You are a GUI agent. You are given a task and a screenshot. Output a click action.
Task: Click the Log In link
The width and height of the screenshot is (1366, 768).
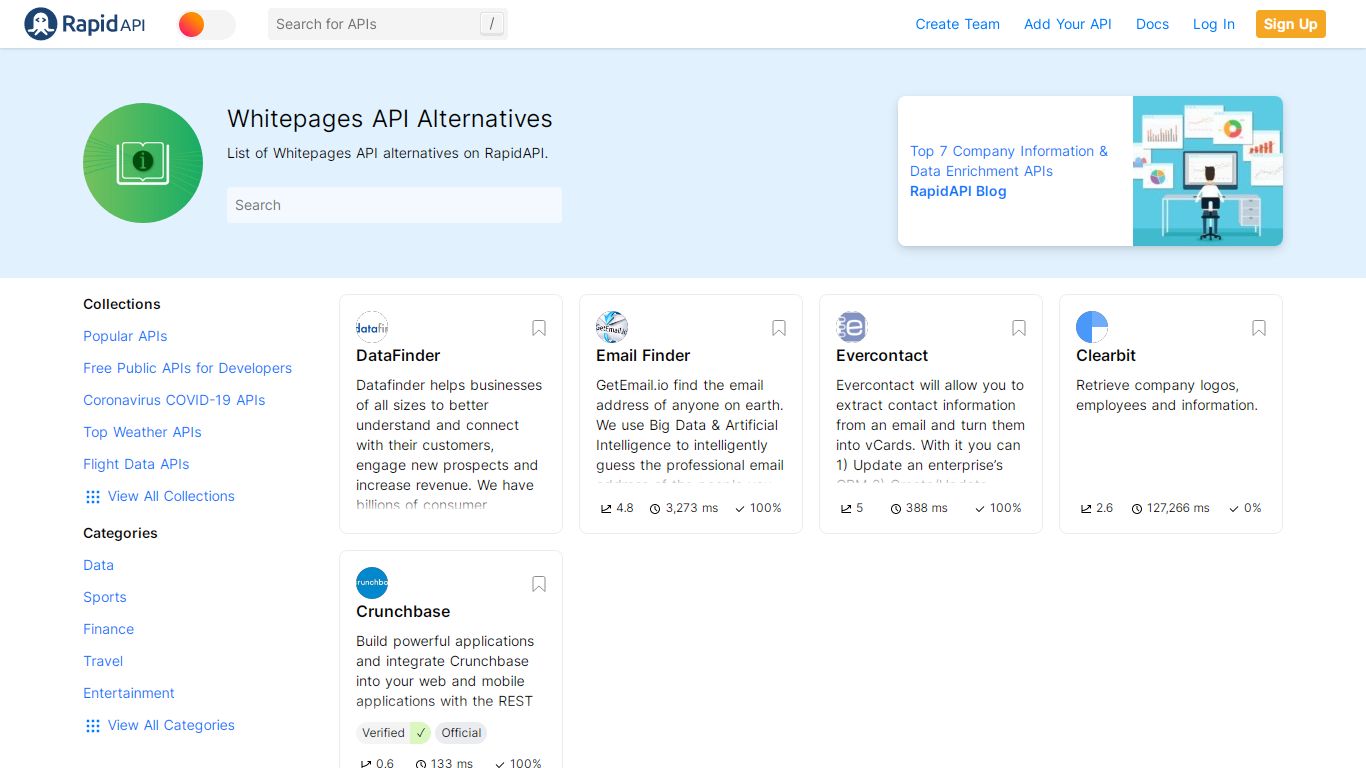coord(1213,24)
